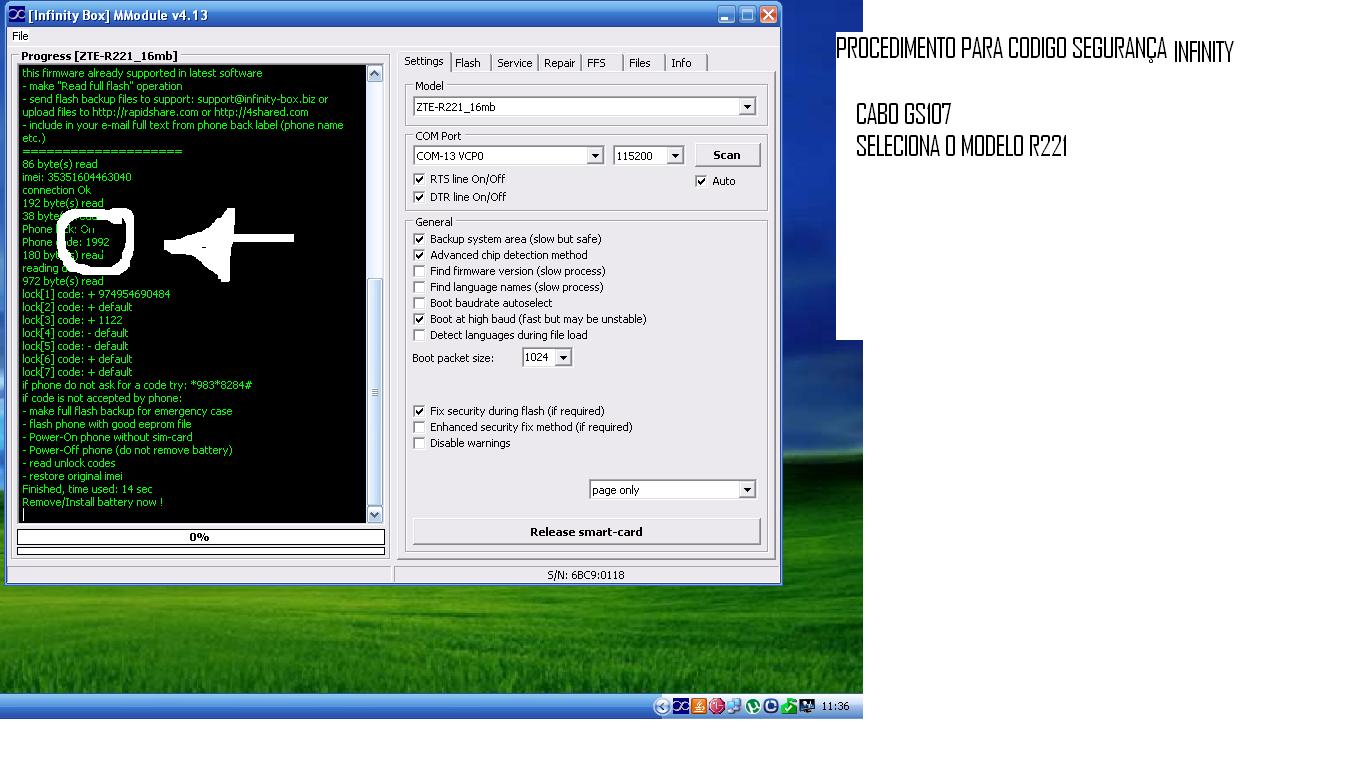Toggle RTS line On/Off checkbox

tap(419, 179)
